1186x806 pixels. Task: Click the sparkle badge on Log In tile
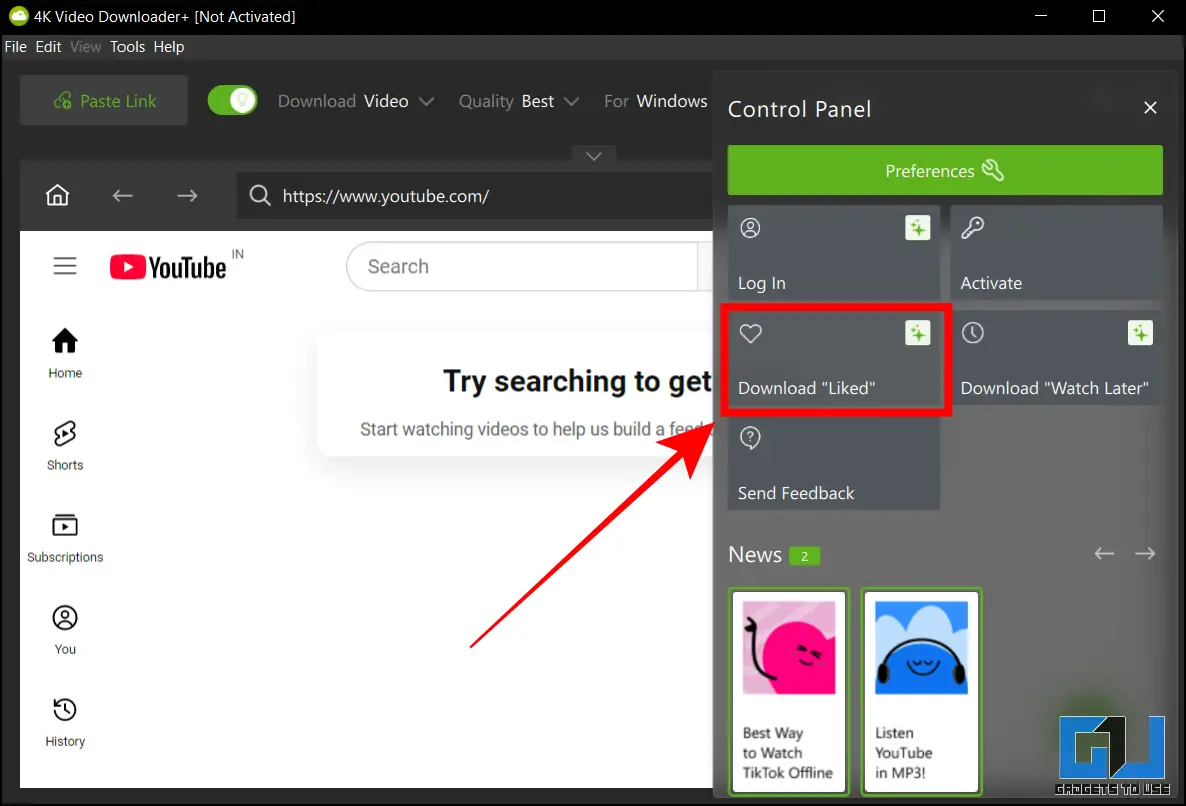pos(917,228)
